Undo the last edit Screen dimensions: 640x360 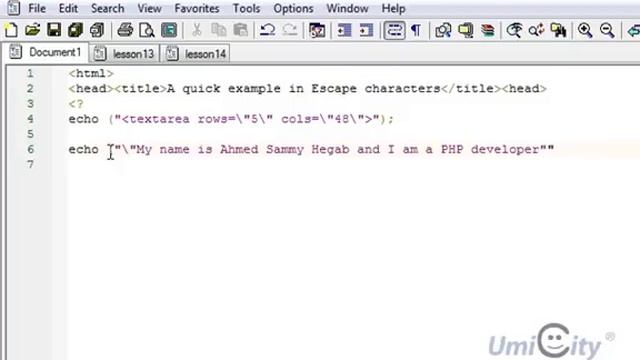point(268,30)
